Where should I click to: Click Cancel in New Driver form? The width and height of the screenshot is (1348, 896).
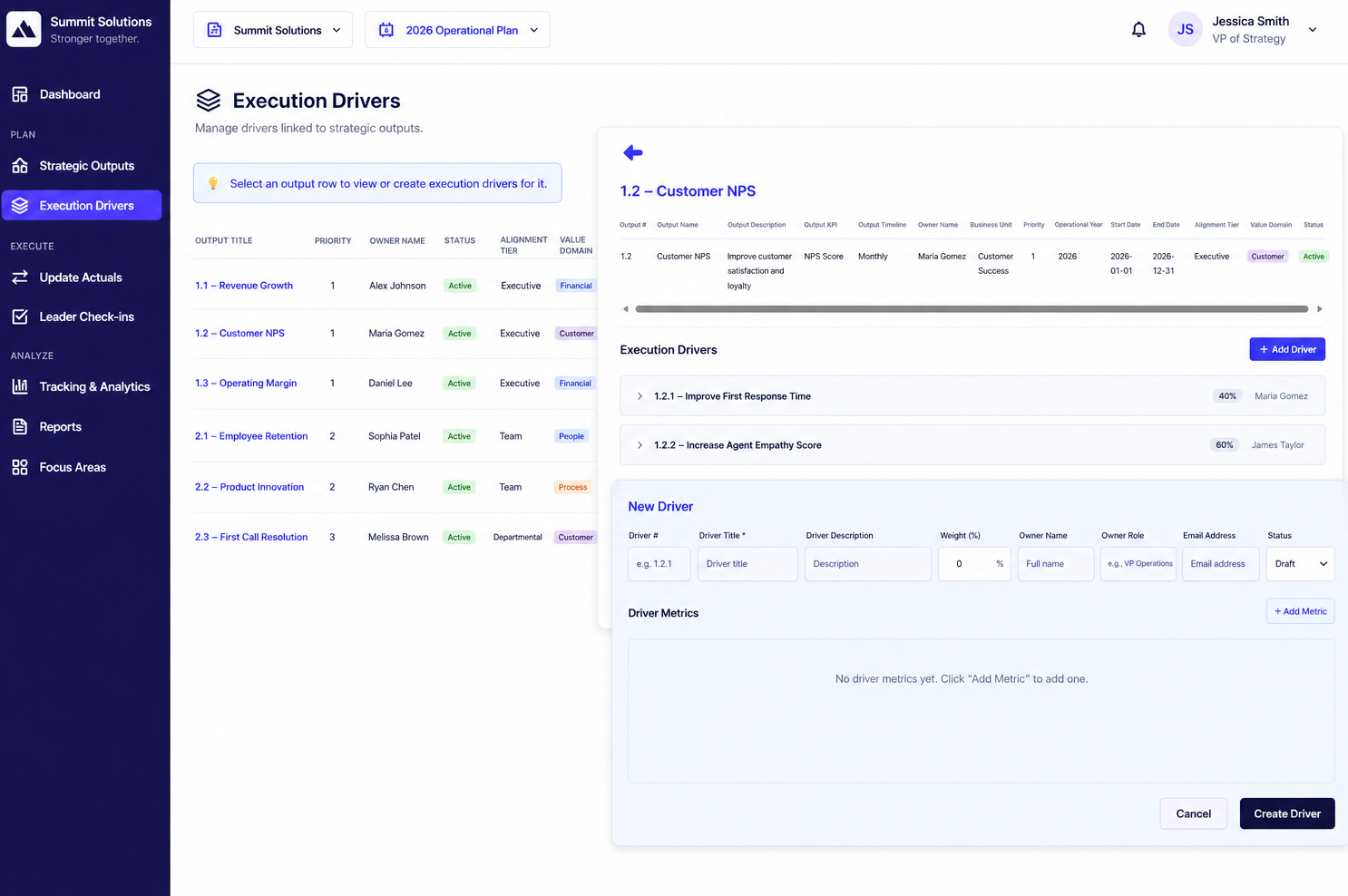click(1193, 813)
